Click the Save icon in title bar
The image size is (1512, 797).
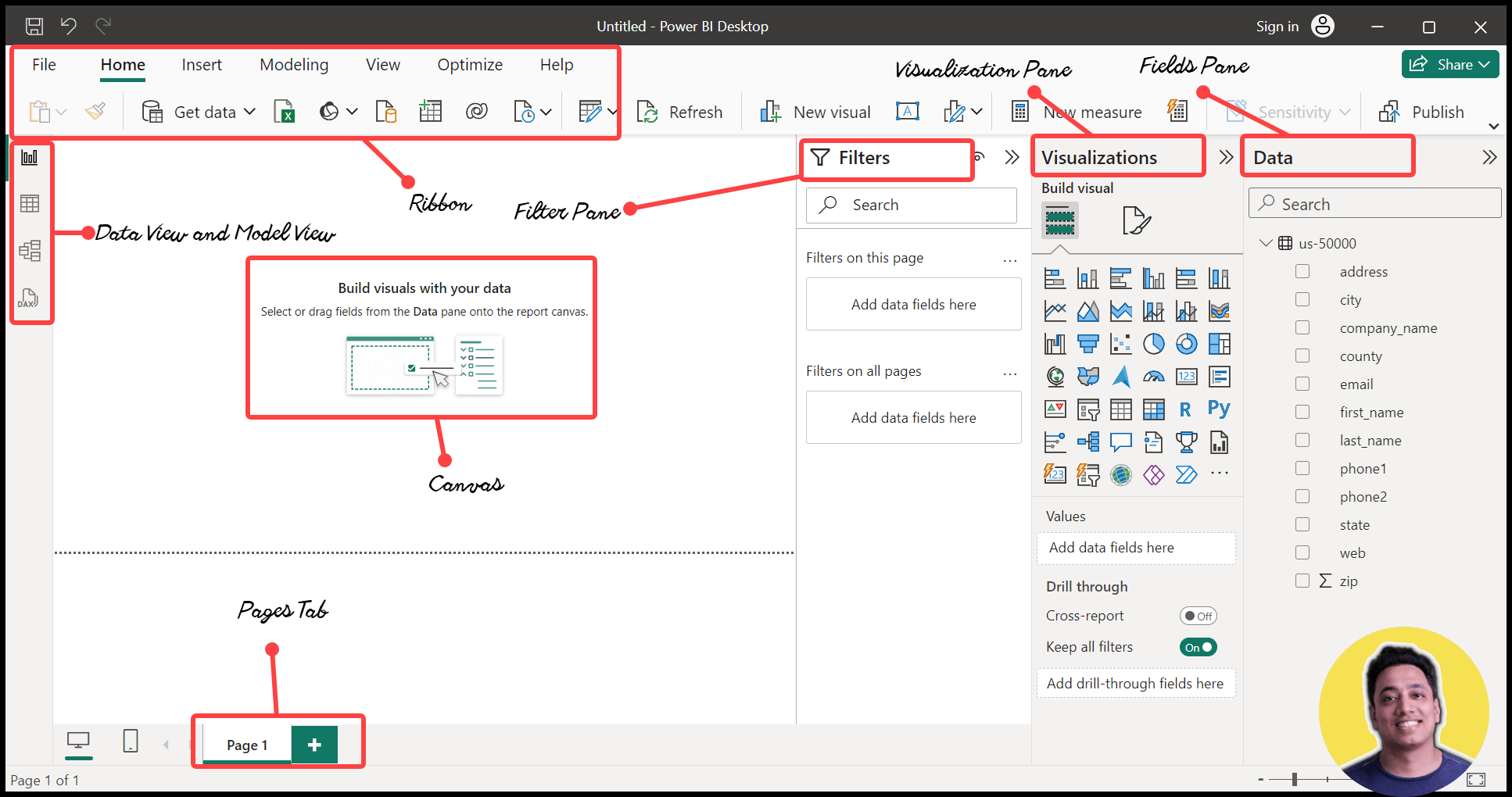tap(34, 27)
